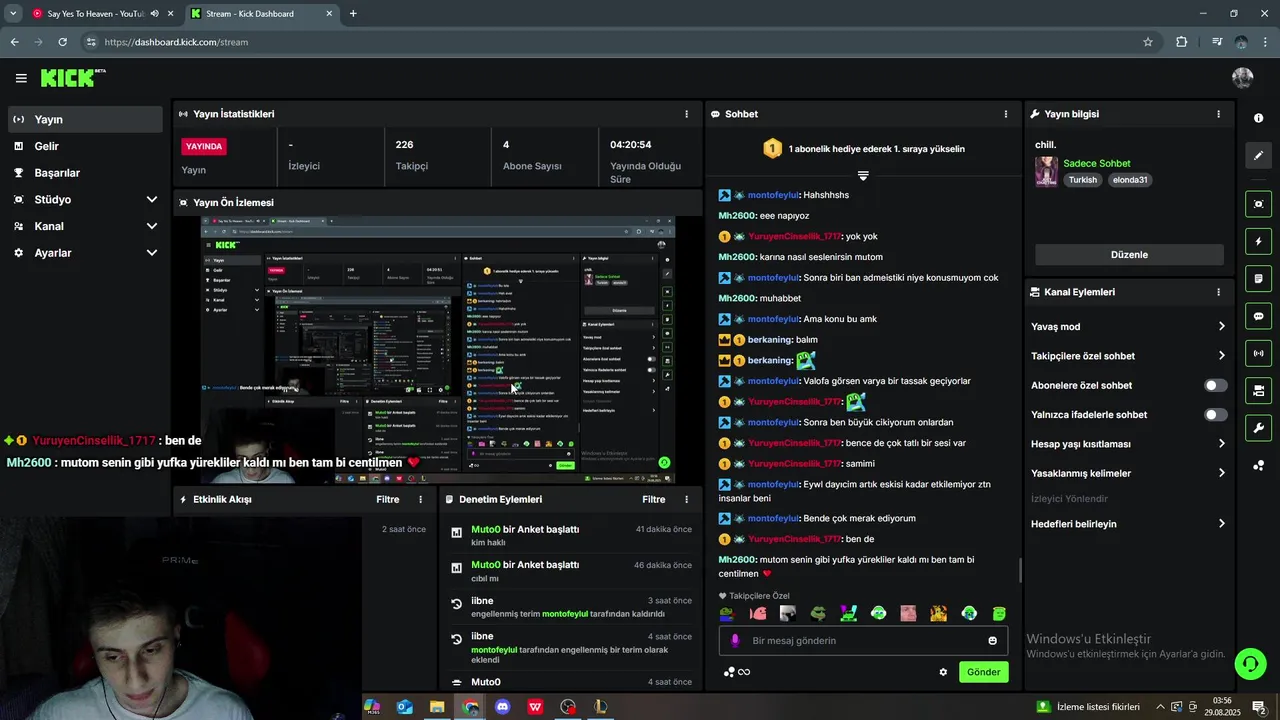The width and height of the screenshot is (1280, 720).
Task: Click the green Gönder button
Action: click(x=983, y=672)
